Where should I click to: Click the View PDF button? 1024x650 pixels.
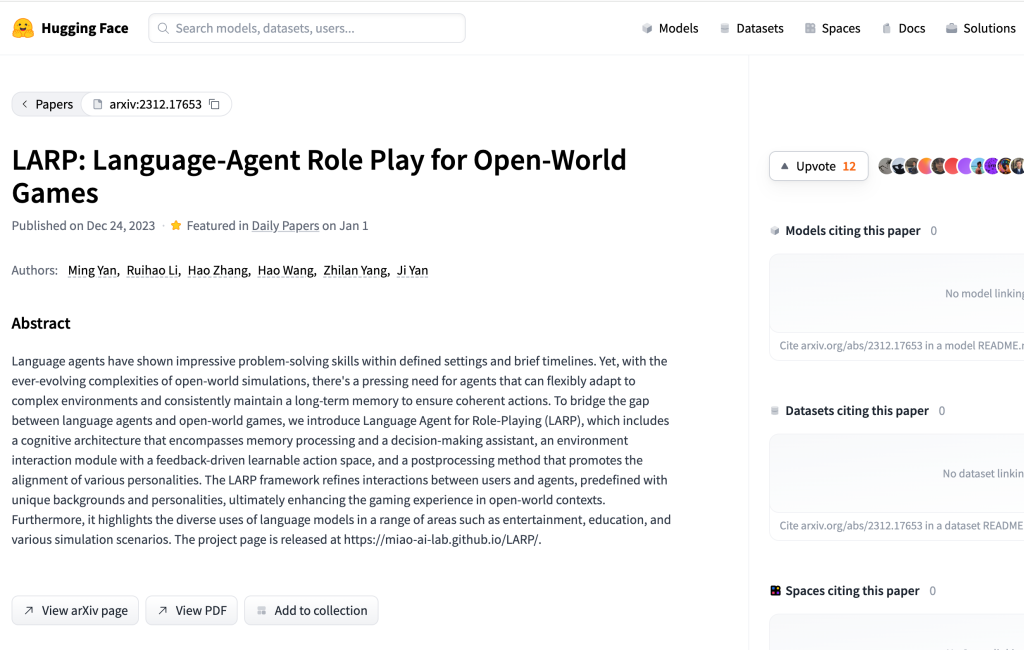point(191,610)
